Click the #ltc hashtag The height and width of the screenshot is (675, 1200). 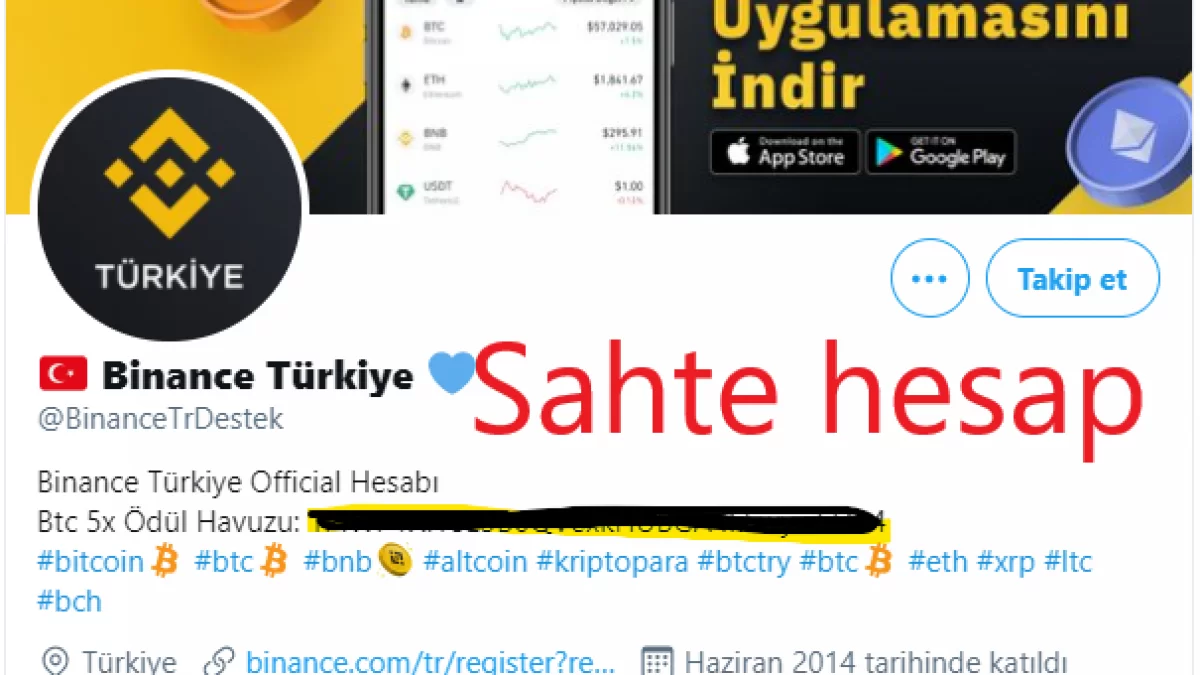pyautogui.click(x=1068, y=562)
